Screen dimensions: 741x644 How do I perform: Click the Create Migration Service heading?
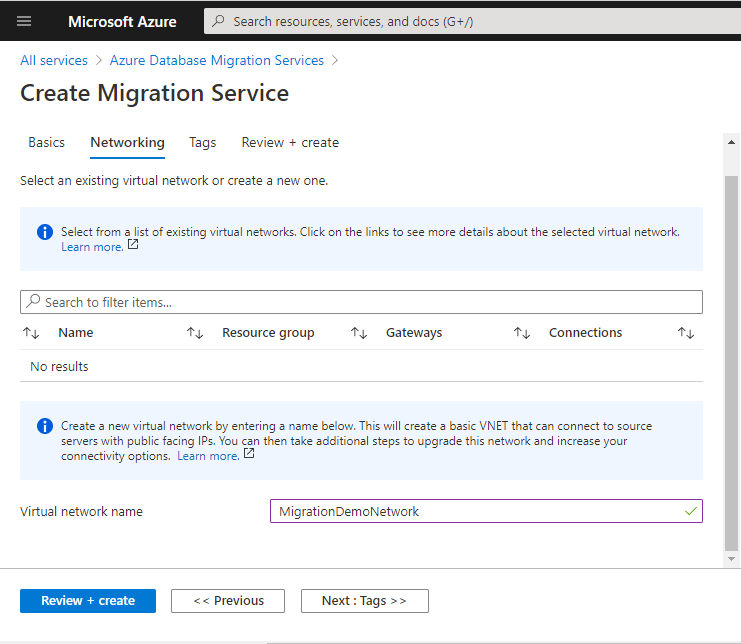point(155,93)
